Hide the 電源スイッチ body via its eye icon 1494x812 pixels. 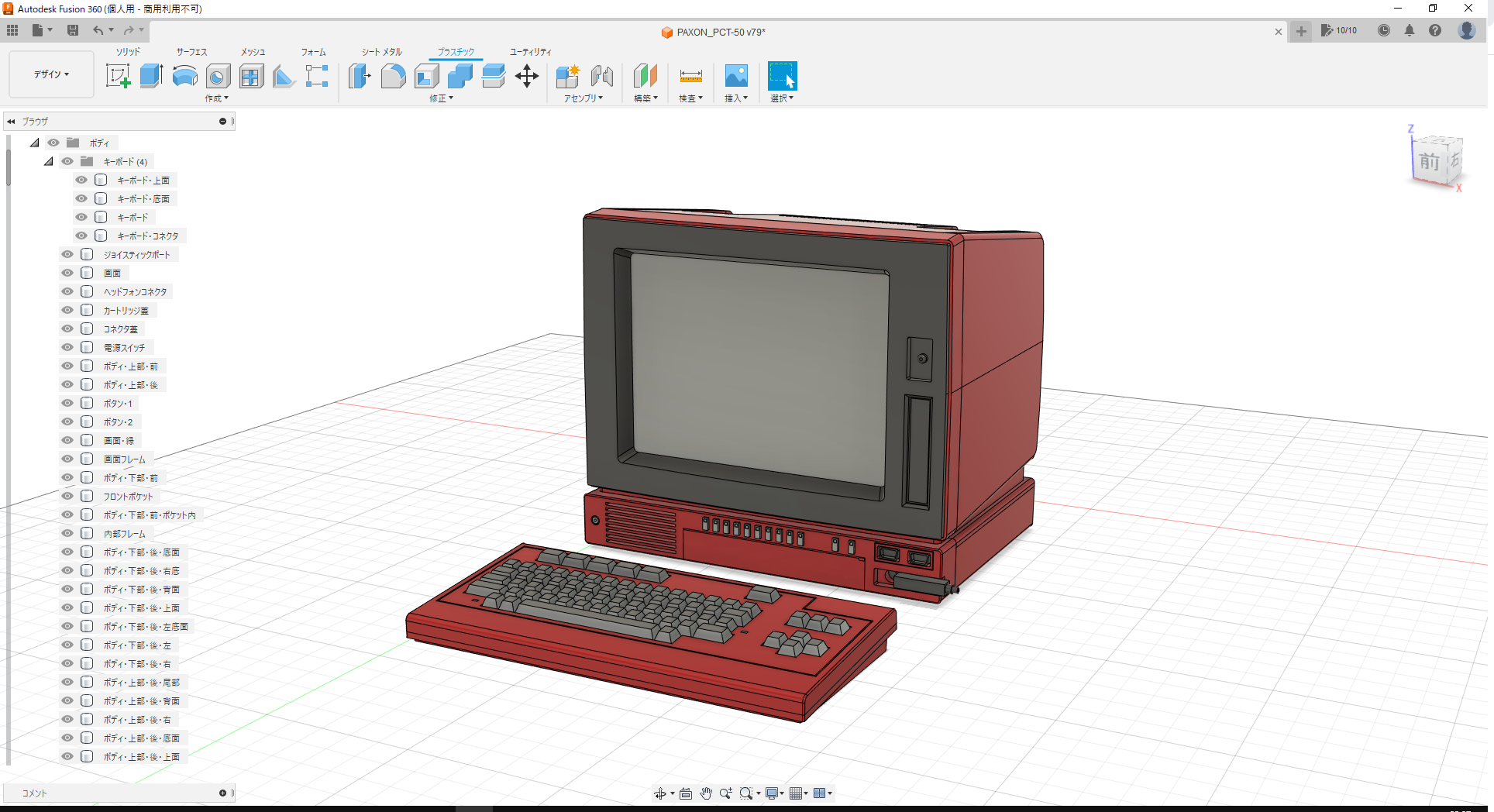coord(67,347)
